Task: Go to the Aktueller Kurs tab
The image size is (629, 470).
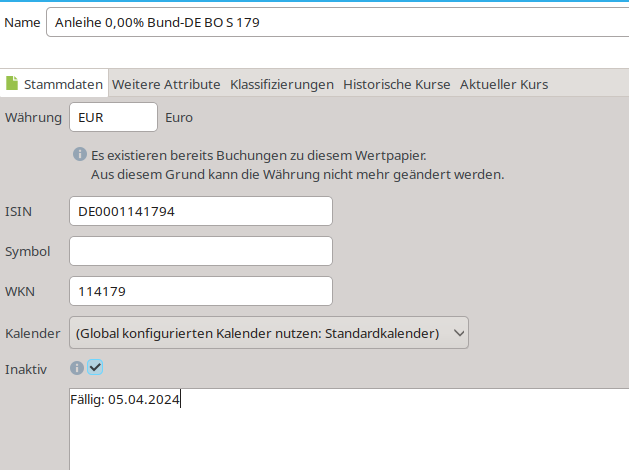Action: click(x=503, y=85)
